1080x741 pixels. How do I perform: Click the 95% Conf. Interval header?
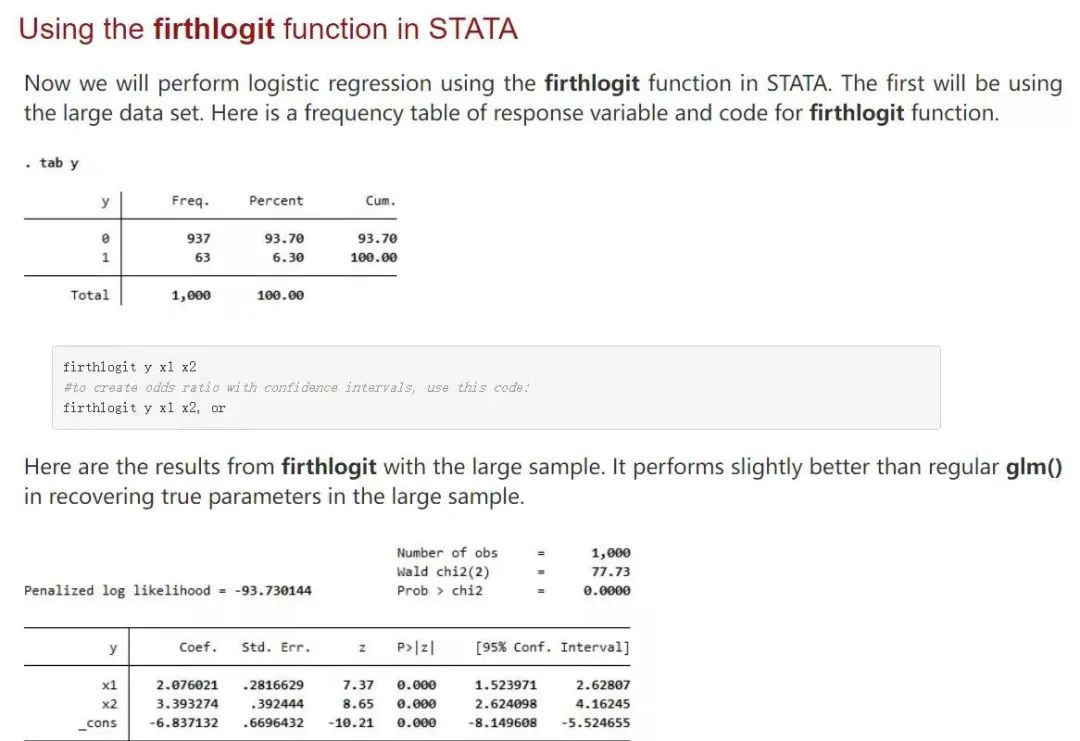[552, 647]
